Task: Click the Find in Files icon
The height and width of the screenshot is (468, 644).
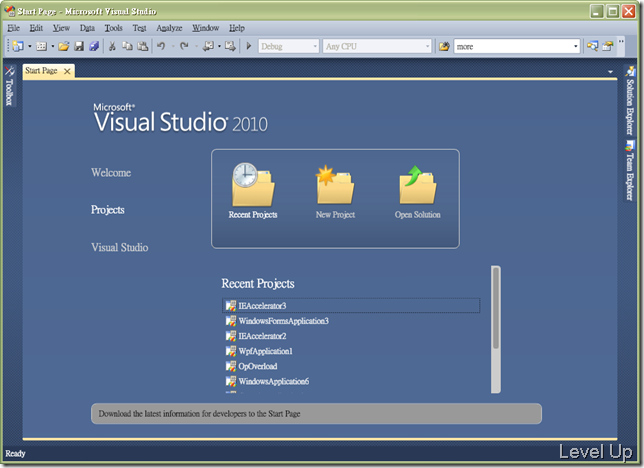Action: (x=444, y=46)
